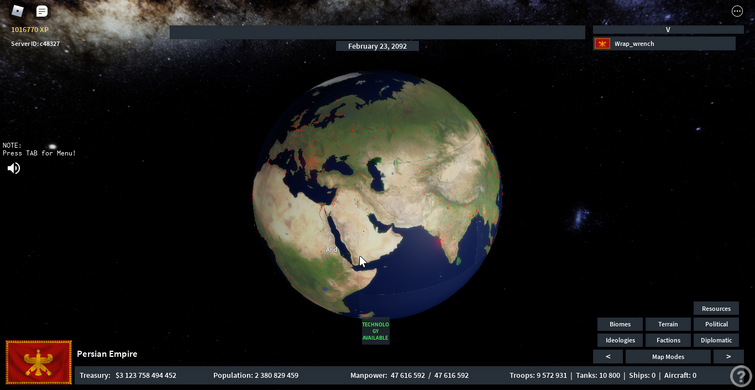This screenshot has height=390, width=755.
Task: Open the Roblox chat icon
Action: point(42,11)
